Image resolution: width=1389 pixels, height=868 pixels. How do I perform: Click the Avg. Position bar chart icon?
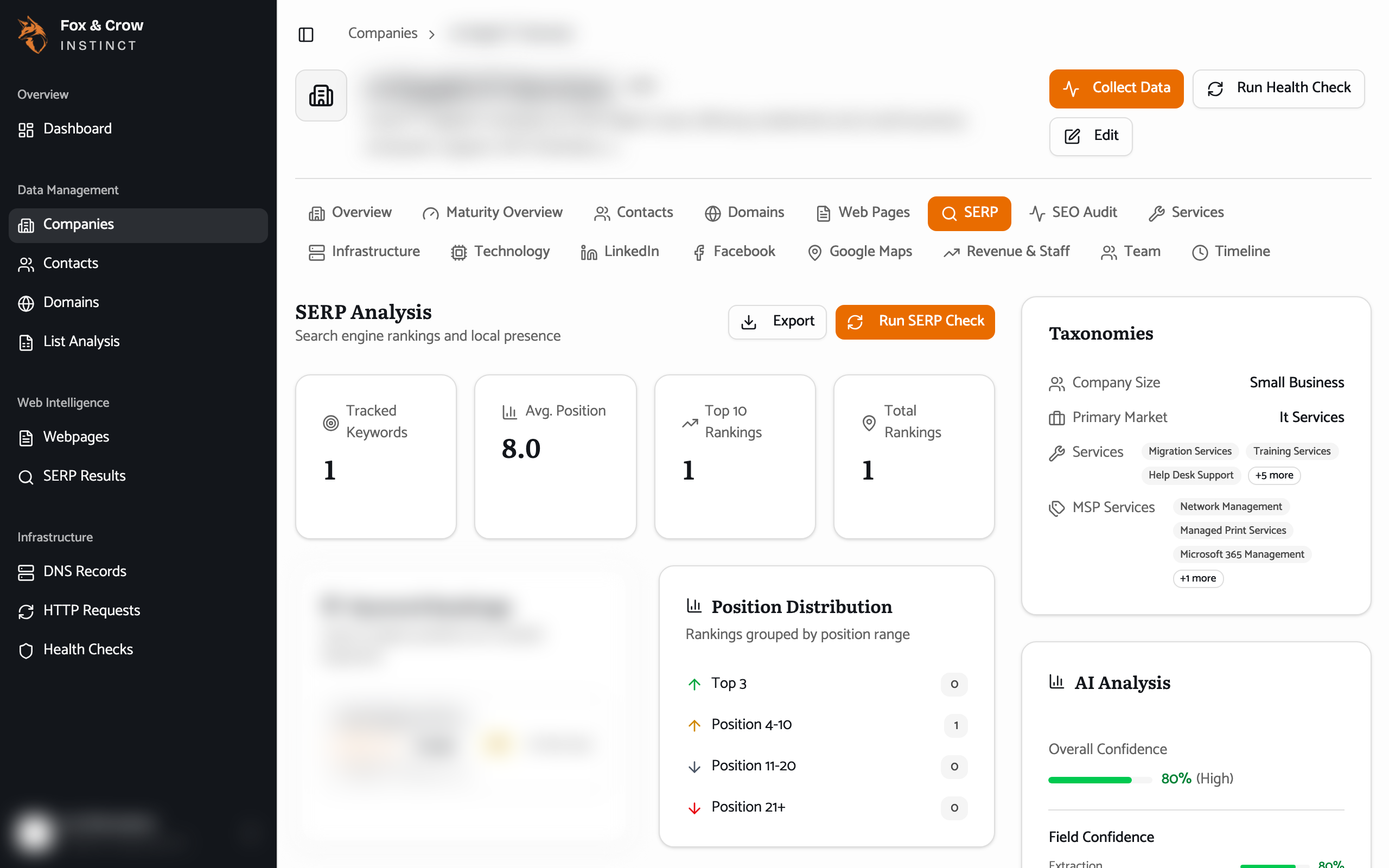point(509,412)
